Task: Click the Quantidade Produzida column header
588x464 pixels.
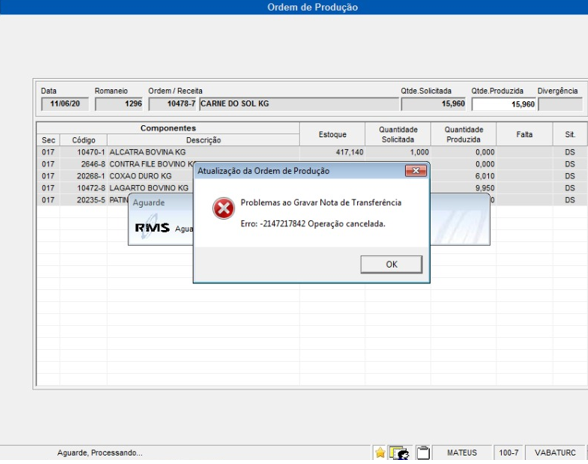Action: (x=464, y=134)
